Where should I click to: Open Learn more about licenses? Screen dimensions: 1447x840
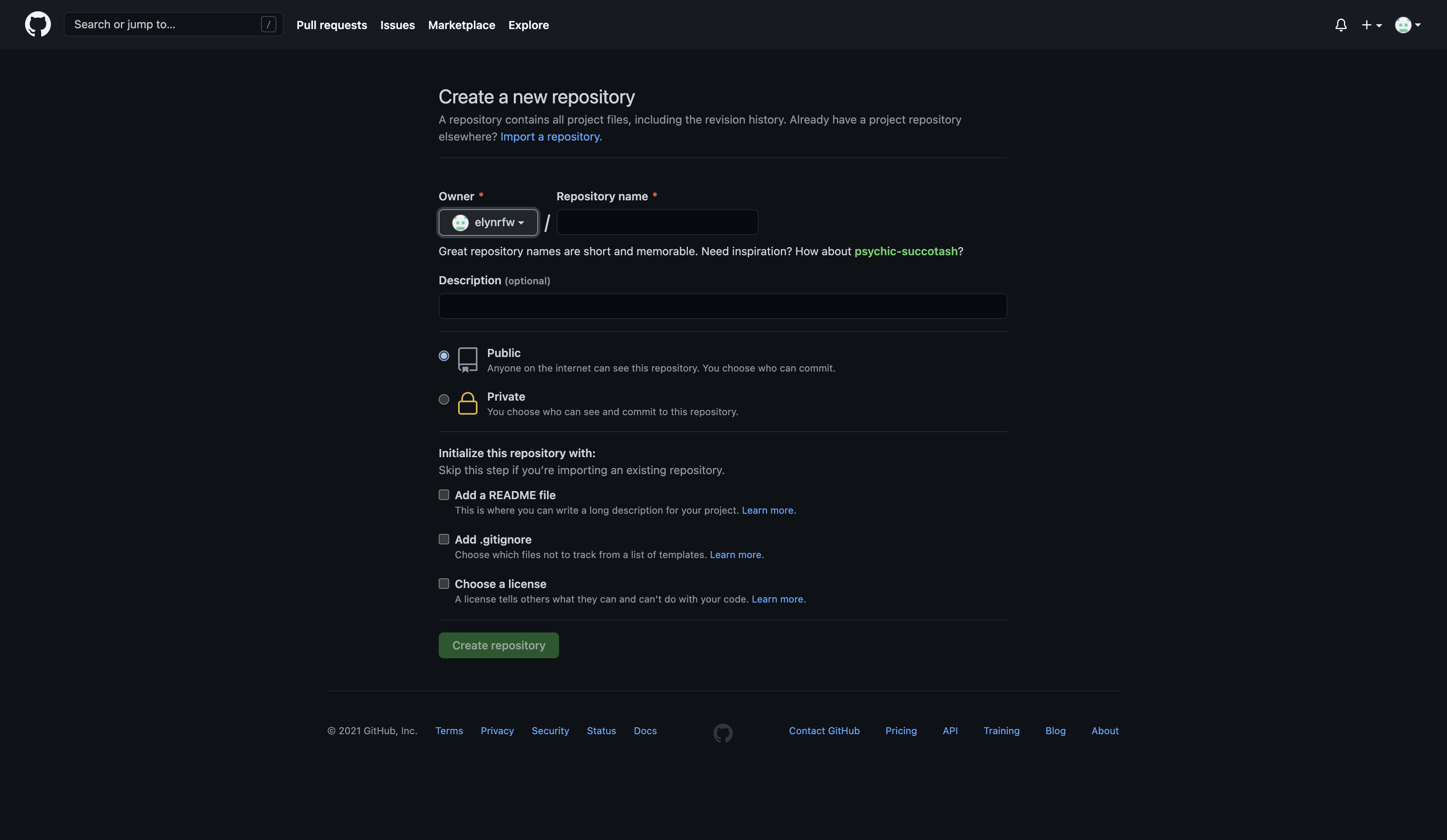point(778,599)
